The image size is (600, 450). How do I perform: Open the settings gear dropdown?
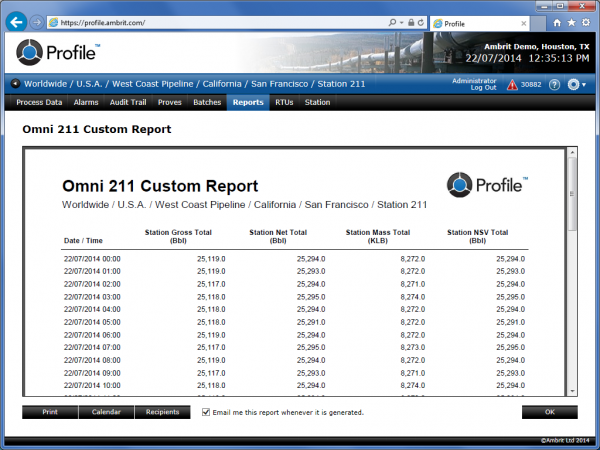coord(577,85)
